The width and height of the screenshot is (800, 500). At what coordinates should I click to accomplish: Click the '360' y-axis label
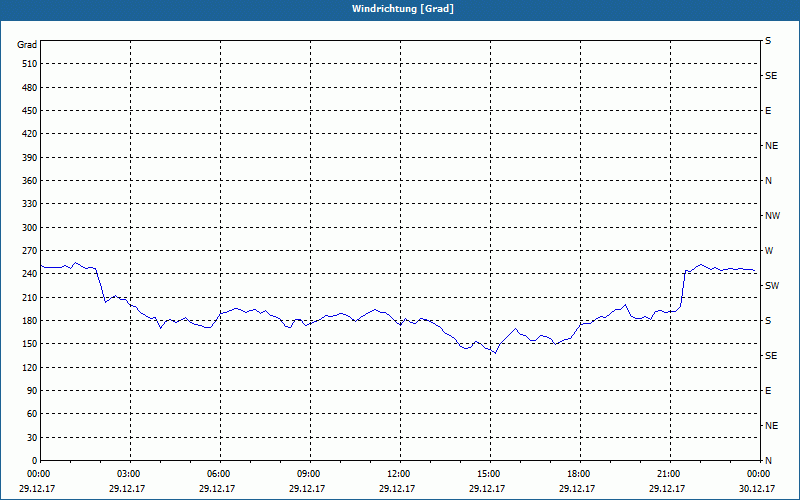(30, 181)
